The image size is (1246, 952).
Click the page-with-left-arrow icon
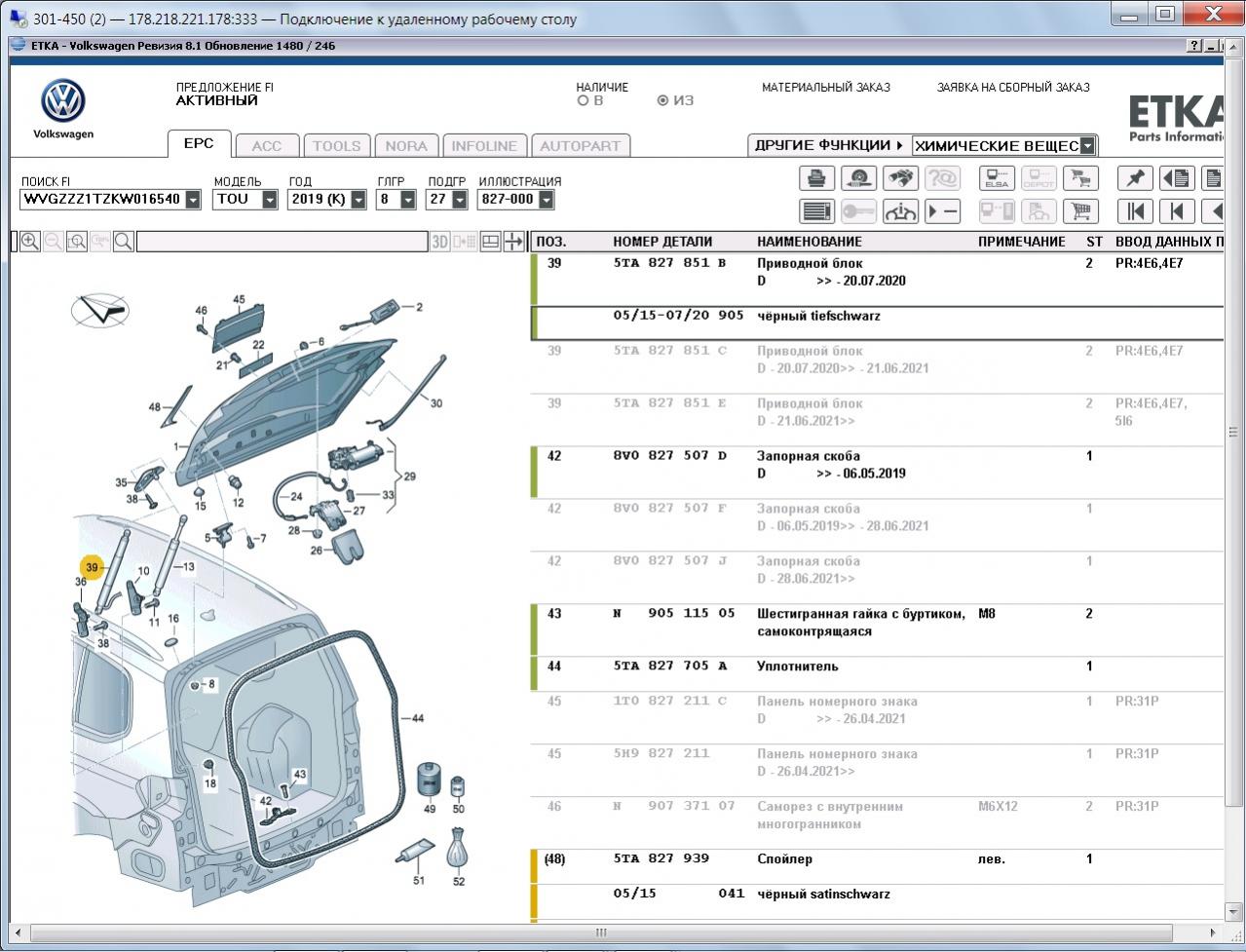point(1177,178)
